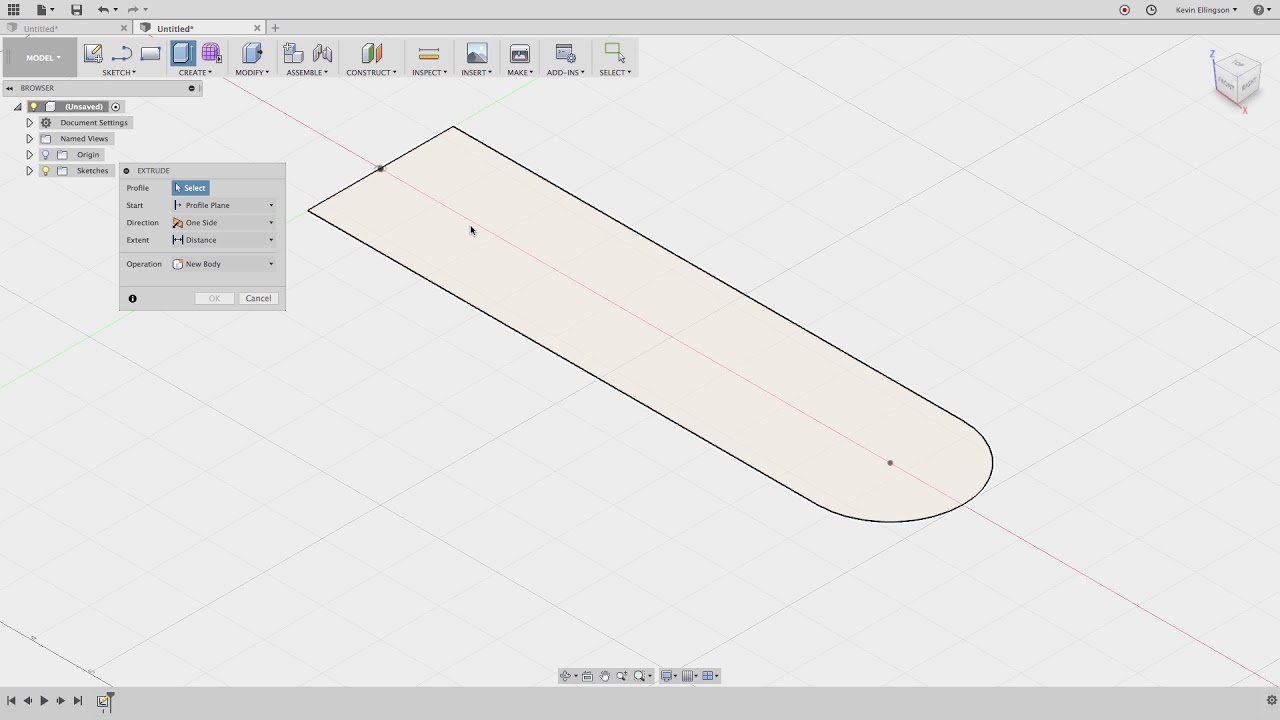The height and width of the screenshot is (720, 1280).
Task: Click the New Component assemble icon
Action: coord(293,54)
